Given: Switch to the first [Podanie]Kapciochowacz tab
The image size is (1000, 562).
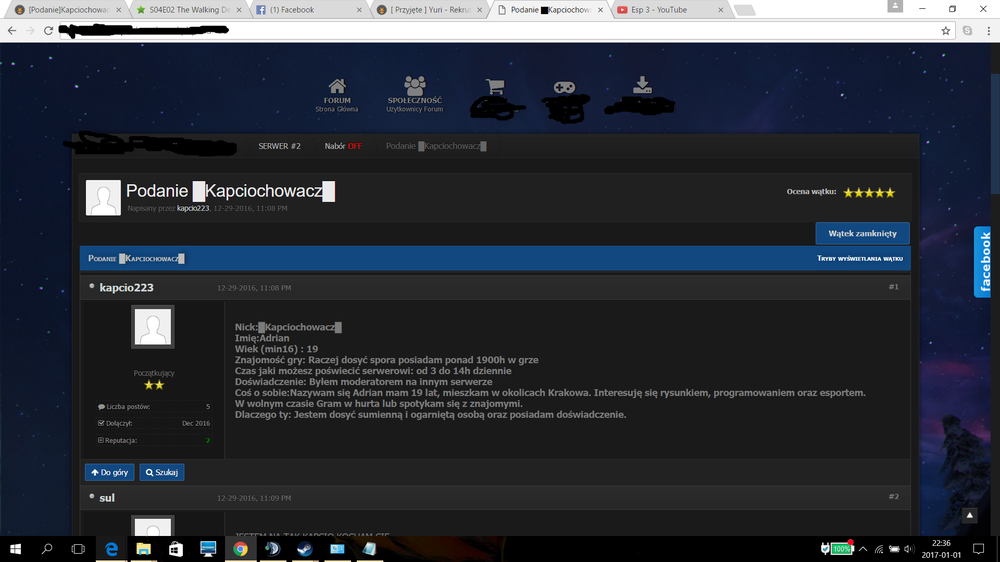Looking at the screenshot, I should point(69,10).
